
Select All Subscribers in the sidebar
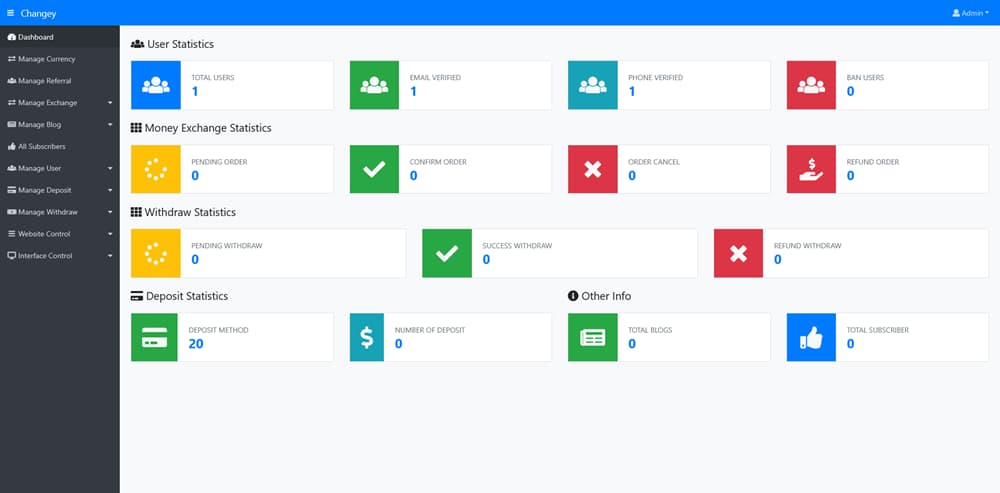coord(41,147)
